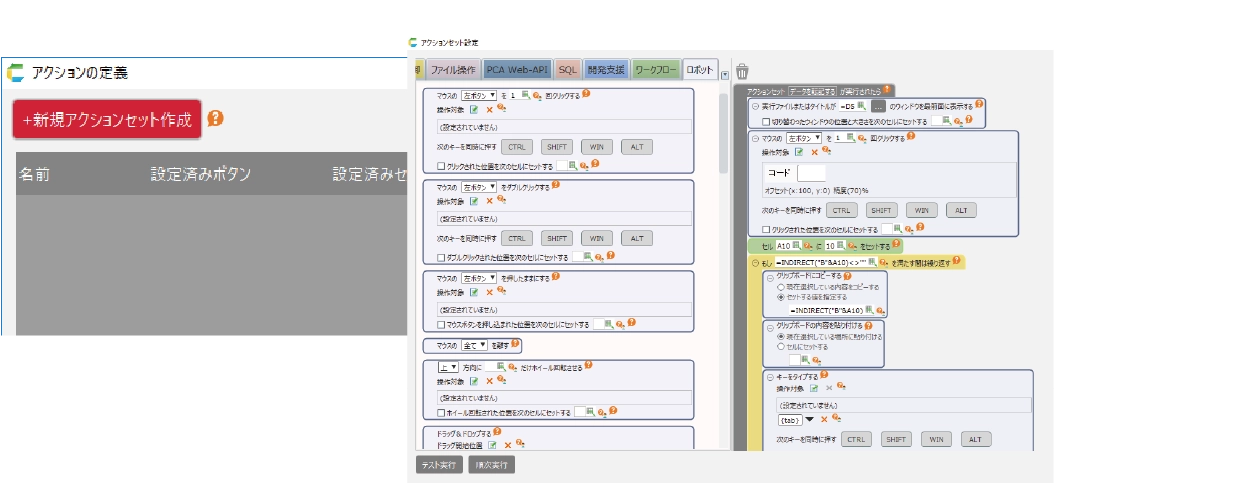Click help icon after を満たす間は繰り返す
Viewport: 1247px width, 503px height.
tap(956, 261)
